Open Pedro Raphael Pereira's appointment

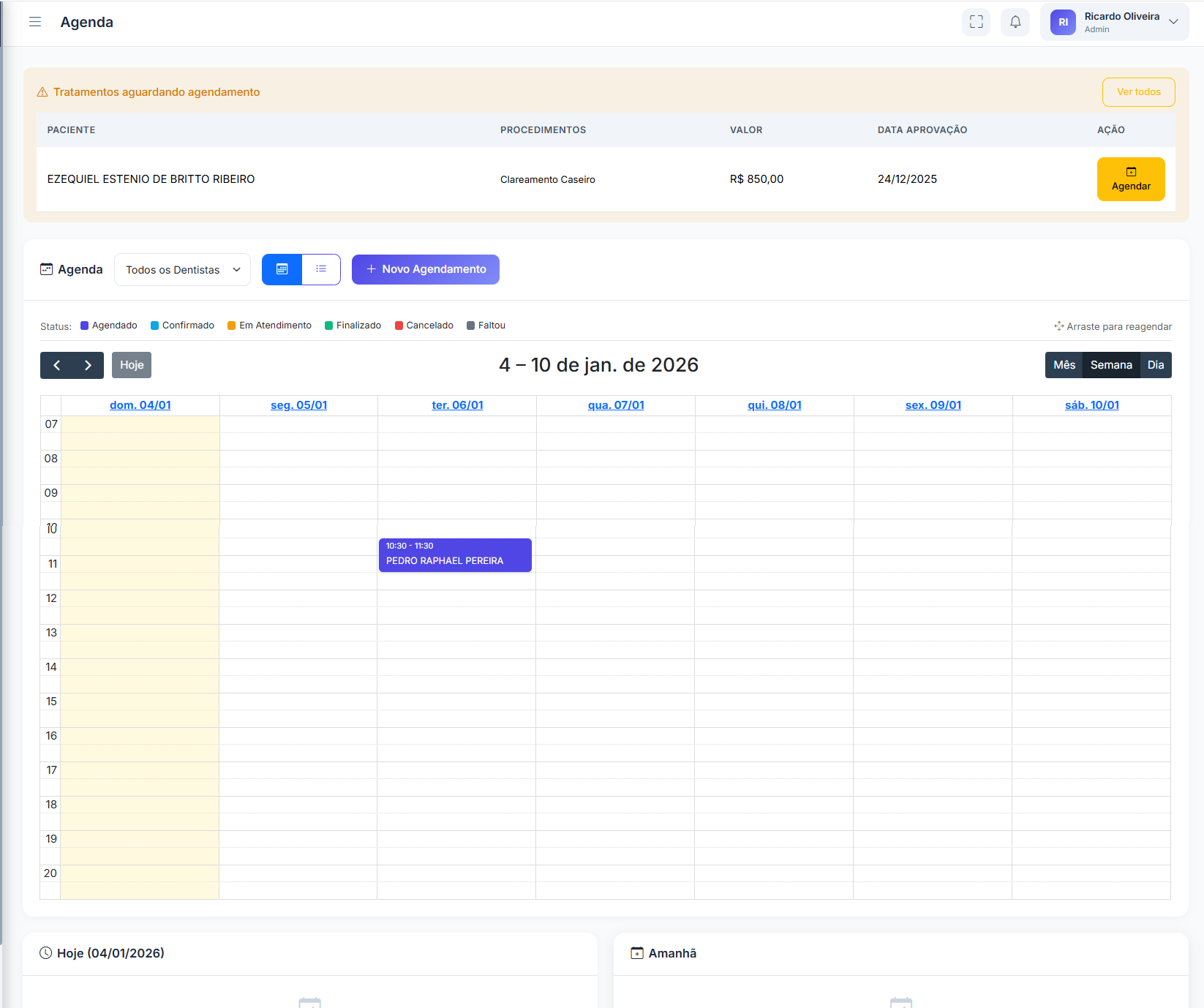(x=455, y=555)
